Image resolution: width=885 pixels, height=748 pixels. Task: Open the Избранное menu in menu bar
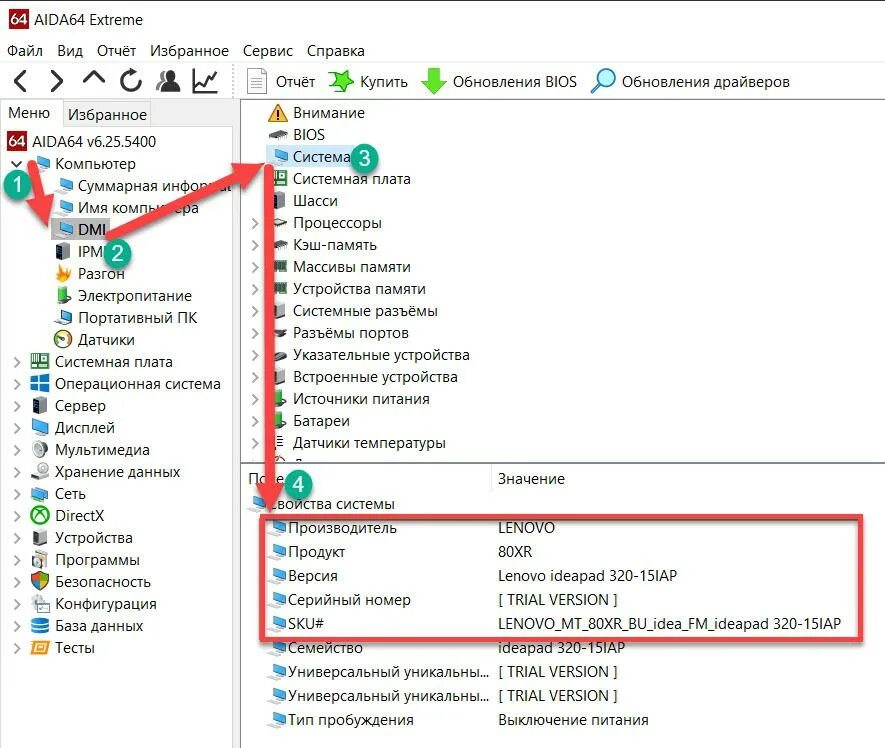(x=189, y=51)
